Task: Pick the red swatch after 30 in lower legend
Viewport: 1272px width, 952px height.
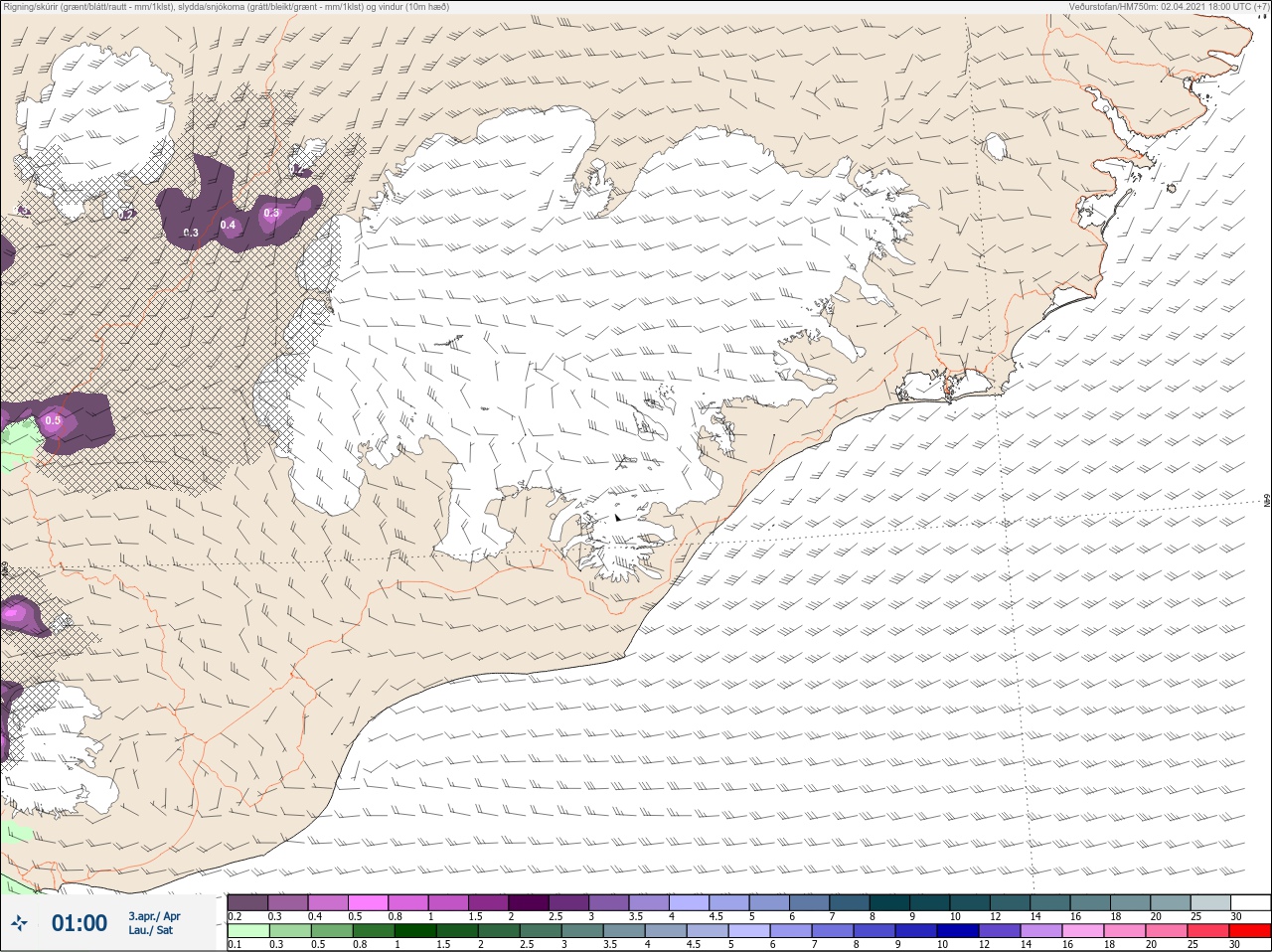Action: tap(1250, 930)
